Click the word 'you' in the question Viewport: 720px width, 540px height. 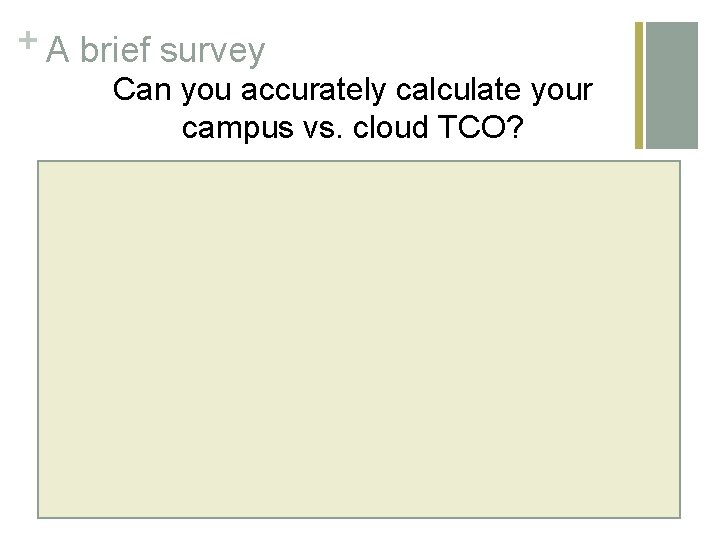(x=206, y=92)
